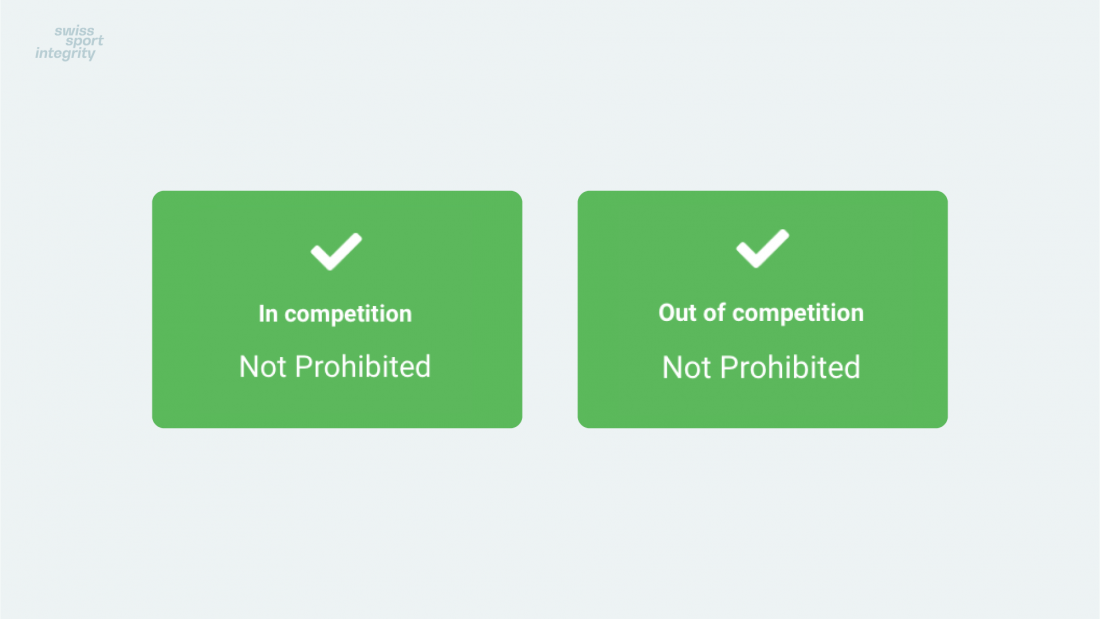Click the word In in the left heading

click(x=268, y=314)
